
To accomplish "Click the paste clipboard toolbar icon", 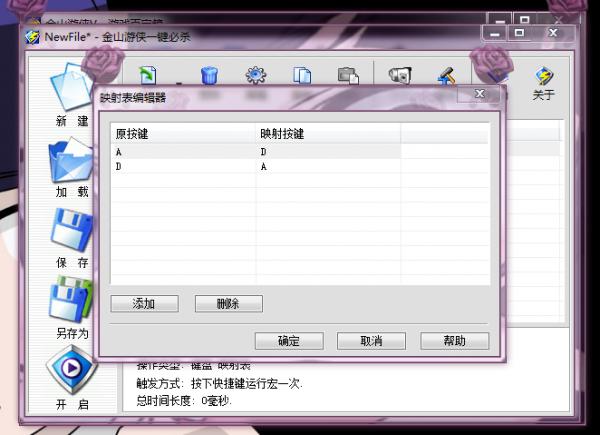I will pyautogui.click(x=348, y=75).
